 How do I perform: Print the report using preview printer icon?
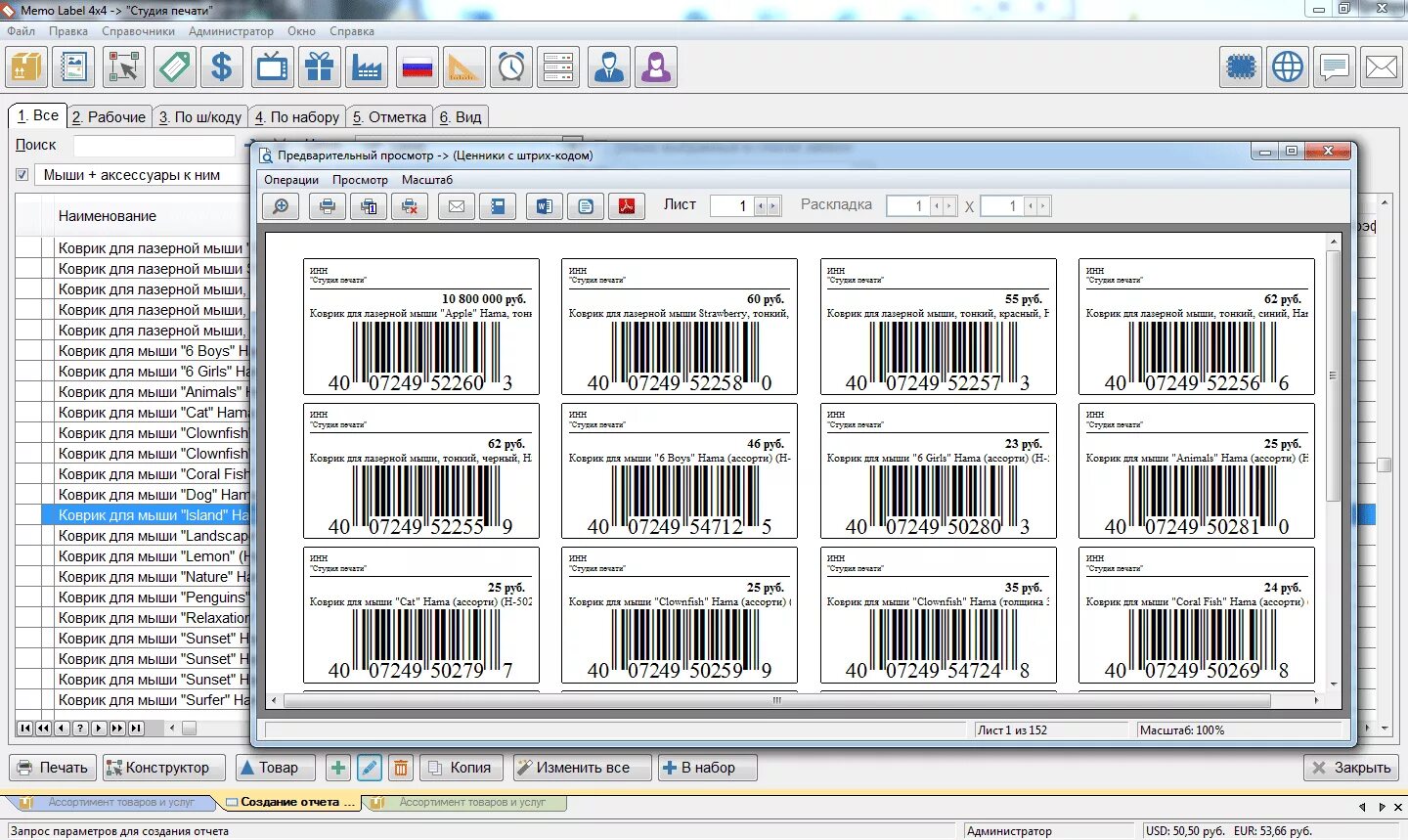[328, 206]
